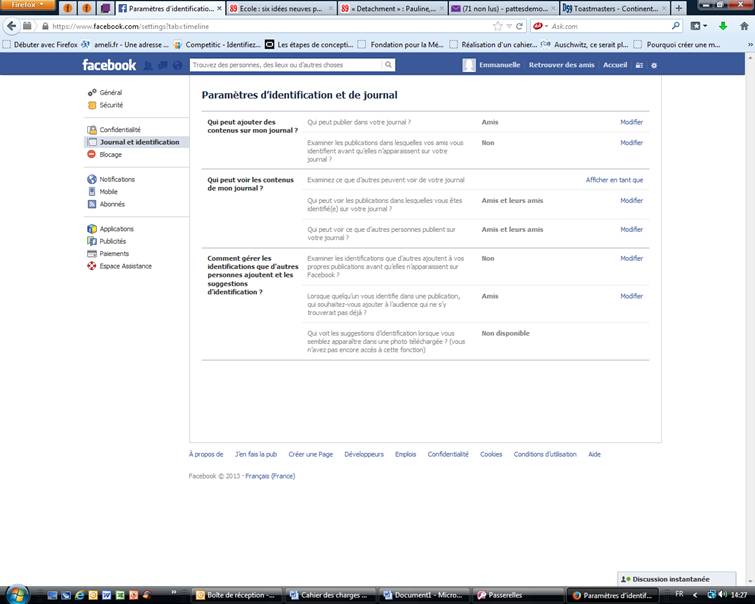Viewport: 755px width, 604px height.
Task: Open Publicités settings in sidebar
Action: point(106,241)
